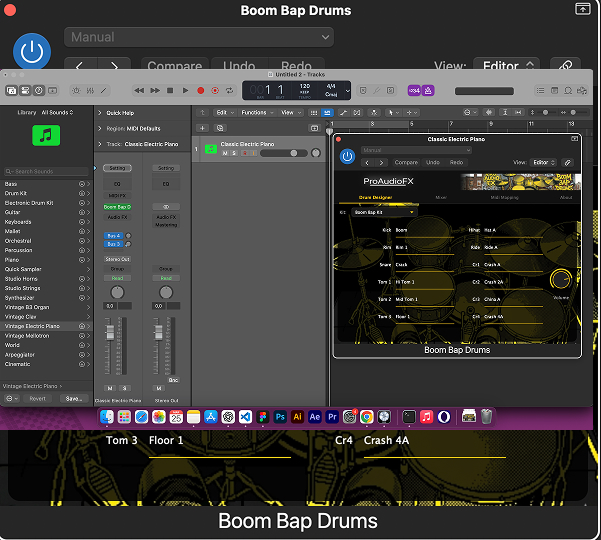
Task: Show the Smart Controls dial button
Action: coord(76,91)
